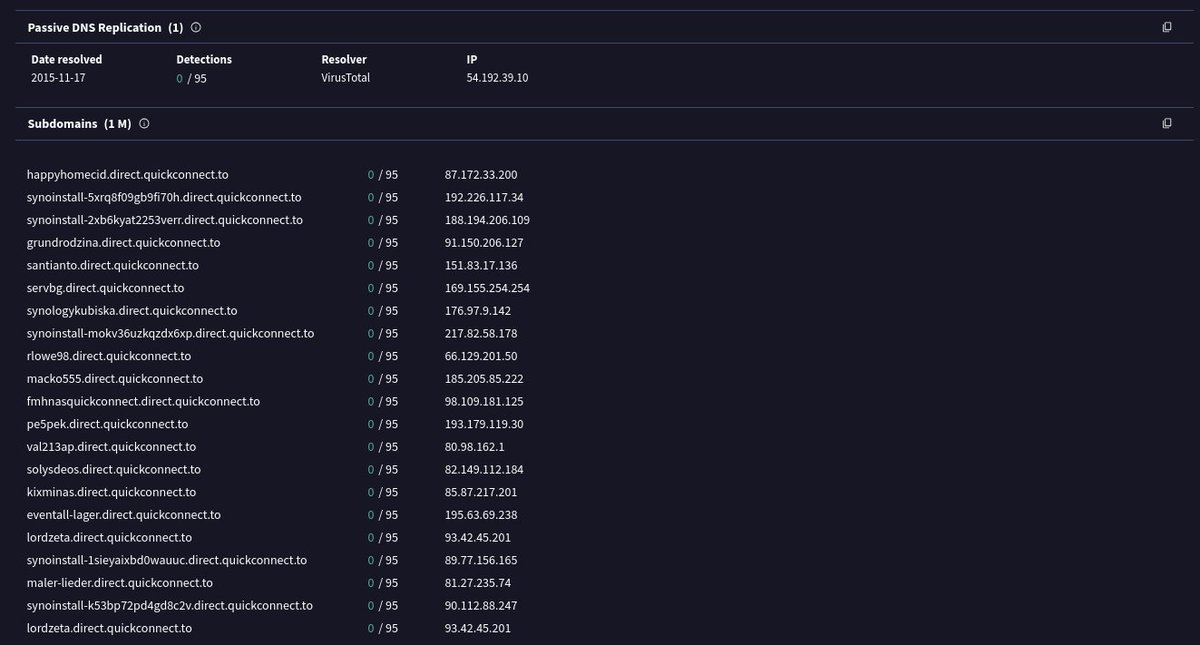This screenshot has width=1200, height=645.
Task: Click IP address 195.63.69.238
Action: tap(481, 515)
